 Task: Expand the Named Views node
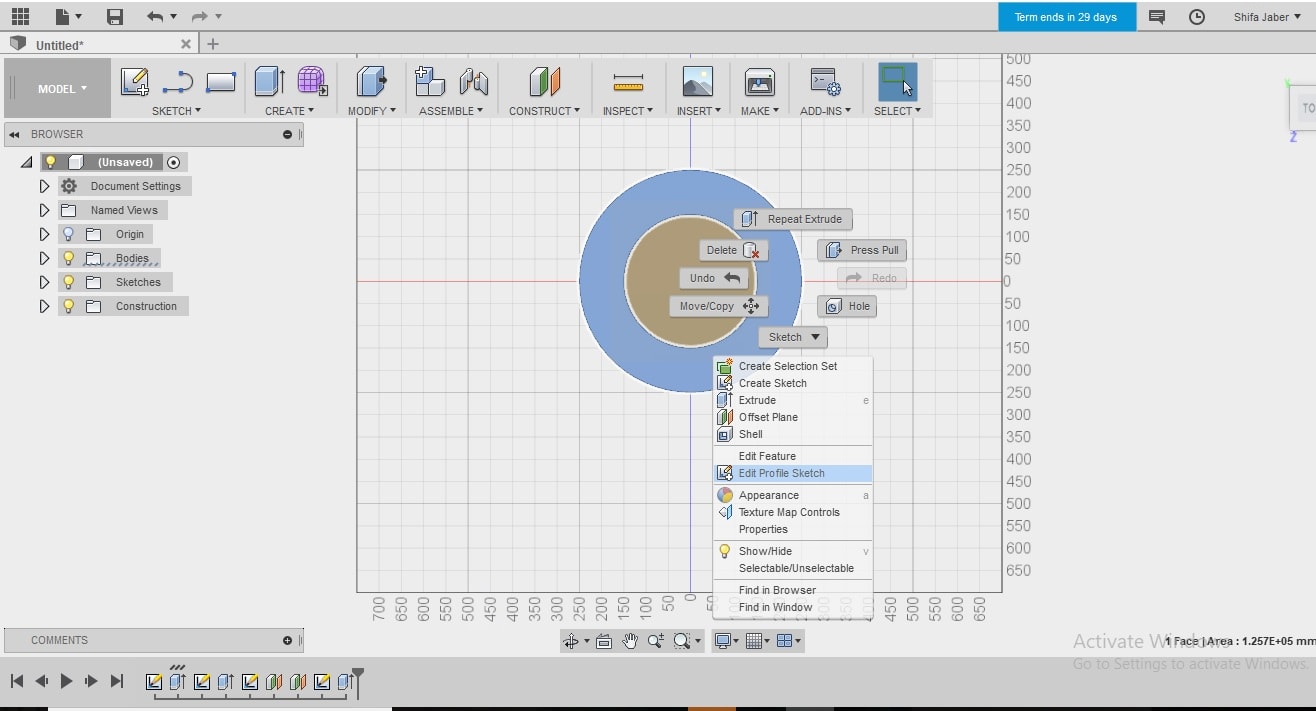tap(44, 210)
